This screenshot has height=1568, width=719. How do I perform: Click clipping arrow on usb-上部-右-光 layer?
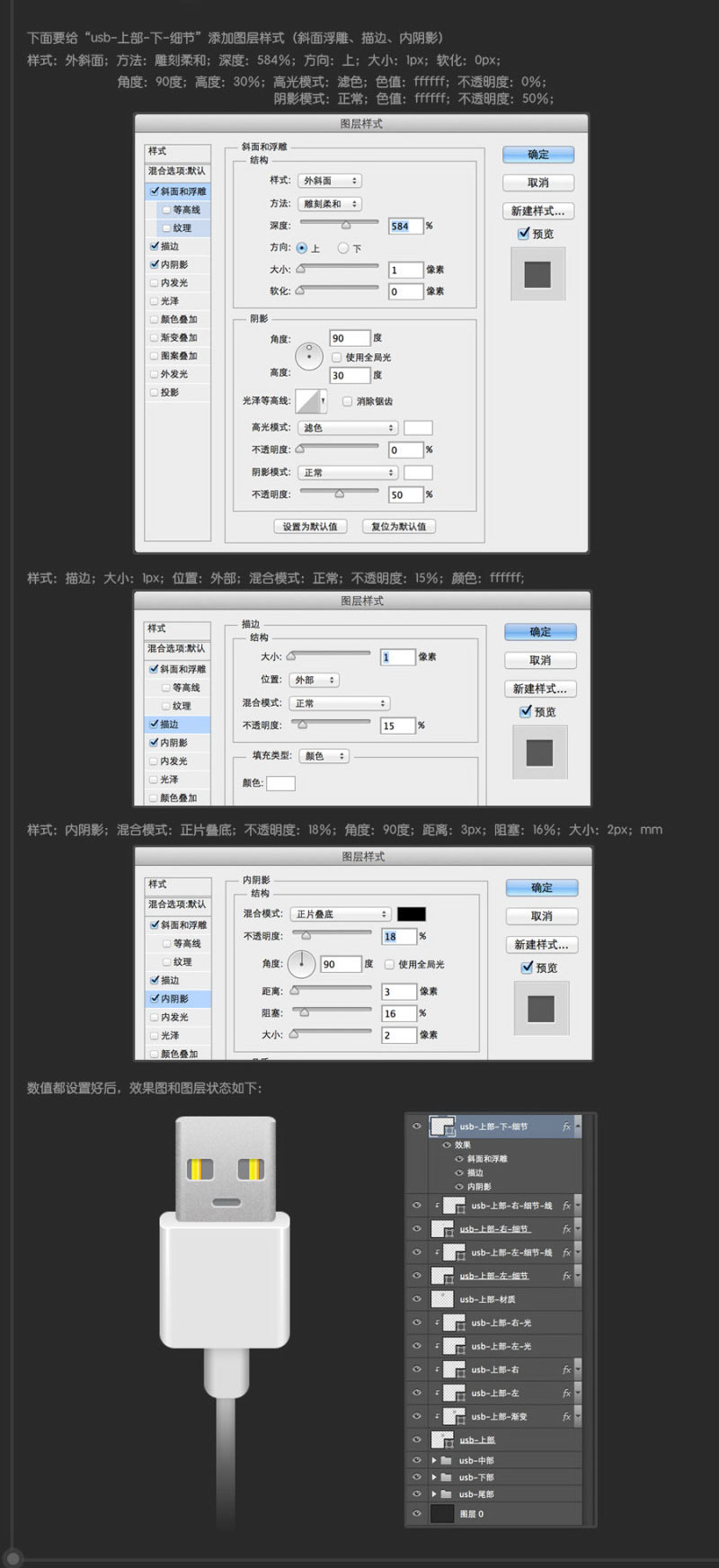point(438,1323)
